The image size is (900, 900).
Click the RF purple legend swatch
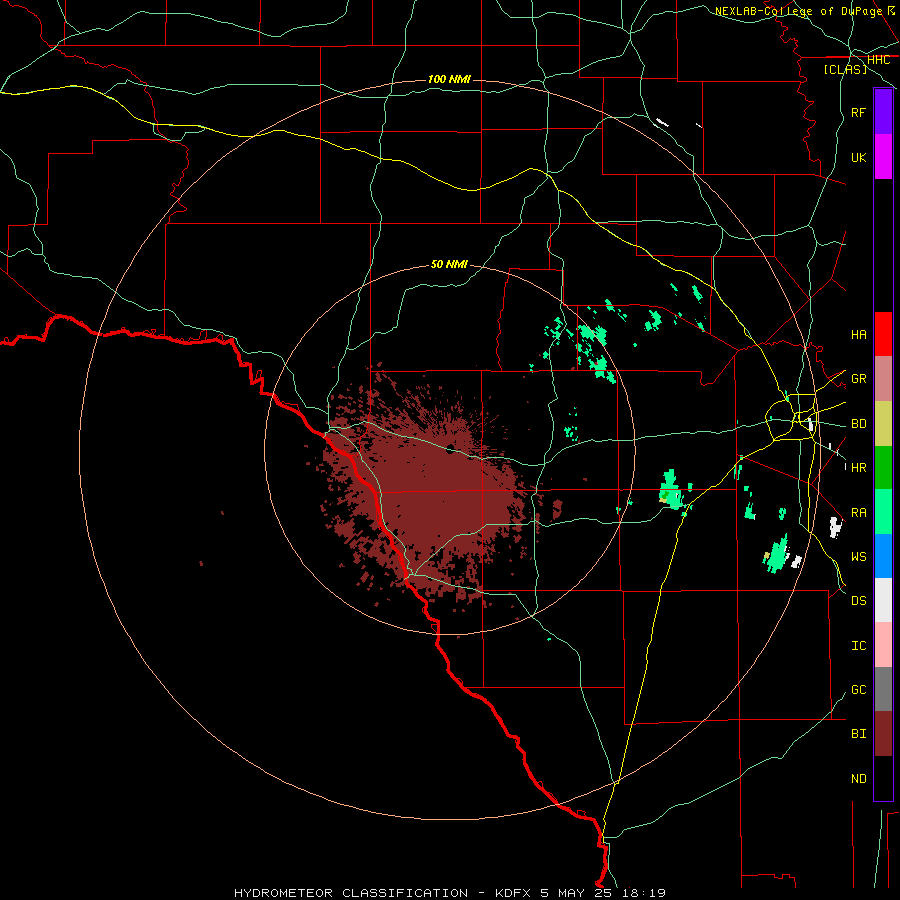(883, 112)
